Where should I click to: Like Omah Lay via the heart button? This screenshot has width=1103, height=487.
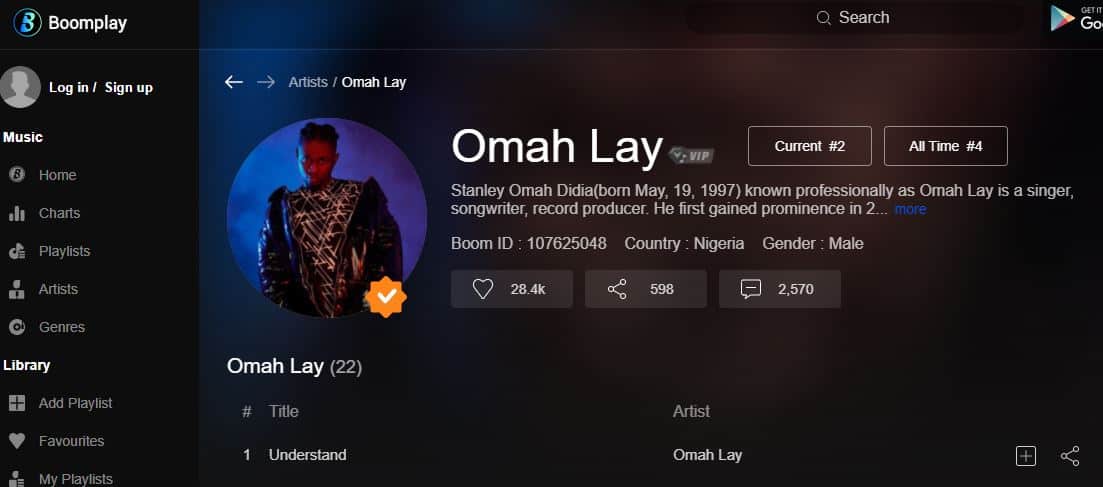click(x=512, y=289)
